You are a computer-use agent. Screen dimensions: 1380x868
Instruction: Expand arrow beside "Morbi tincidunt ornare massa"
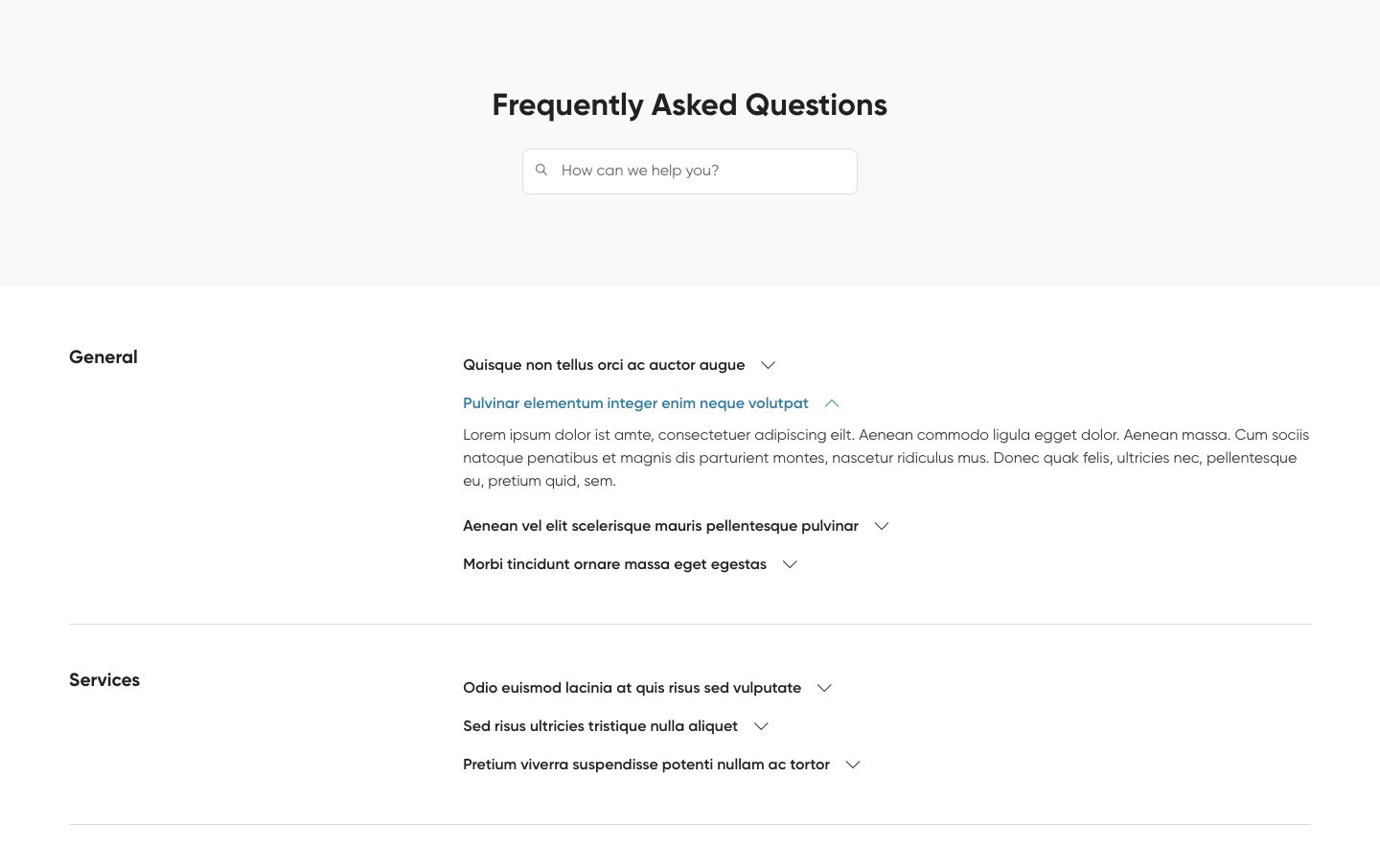click(x=790, y=564)
